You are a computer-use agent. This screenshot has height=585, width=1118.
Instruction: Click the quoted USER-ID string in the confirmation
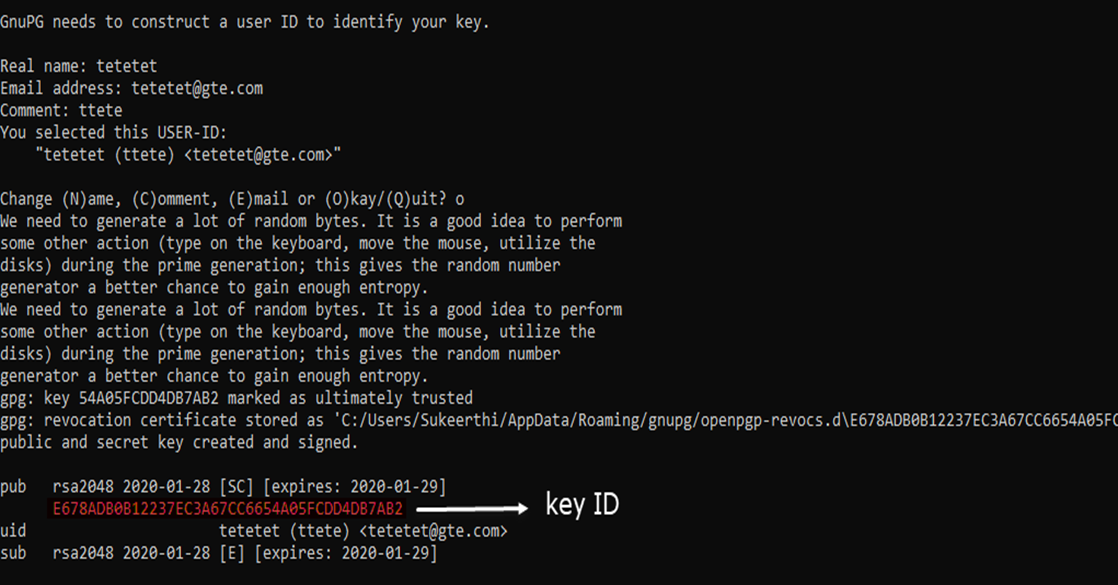pyautogui.click(x=187, y=154)
